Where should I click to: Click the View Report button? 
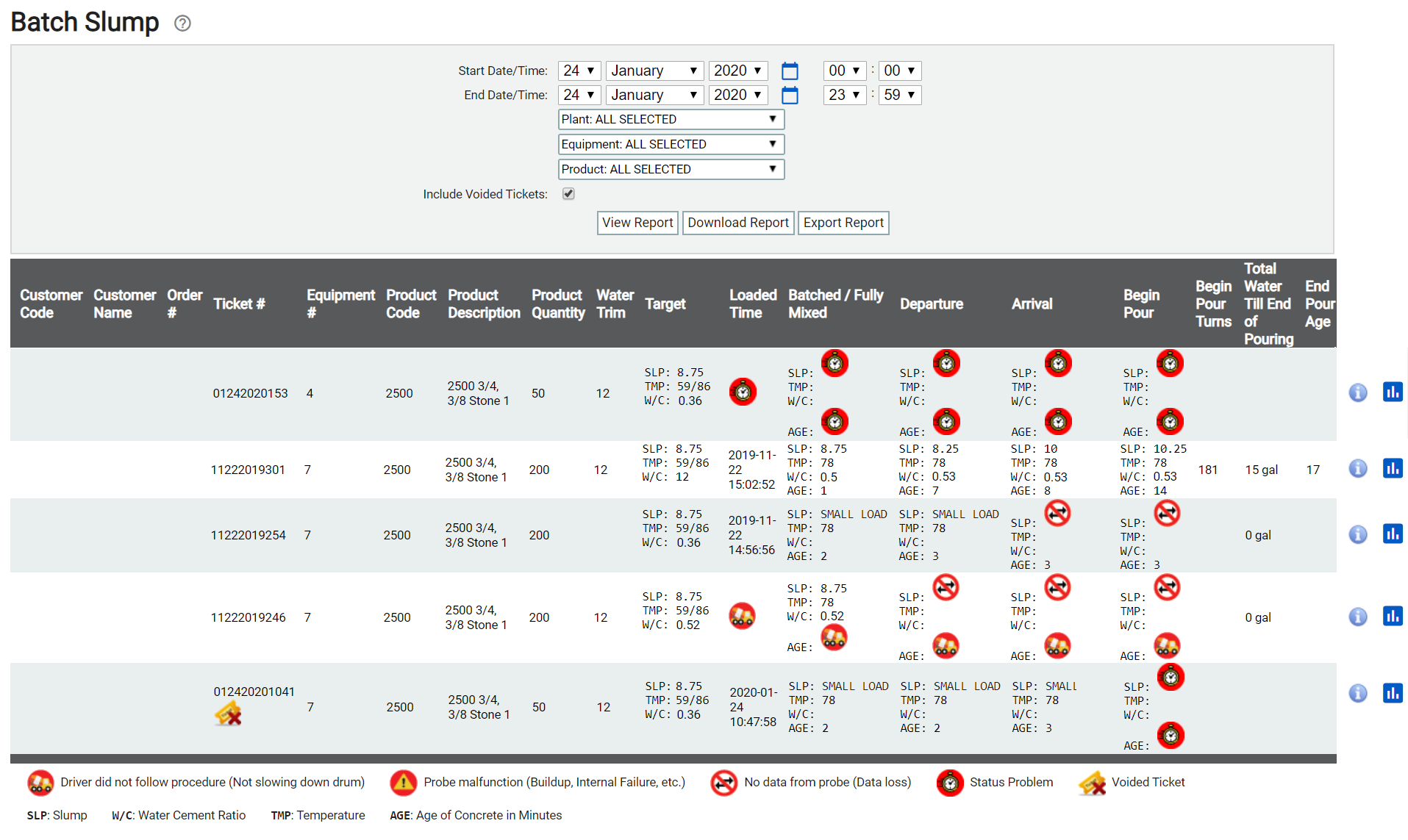point(637,223)
